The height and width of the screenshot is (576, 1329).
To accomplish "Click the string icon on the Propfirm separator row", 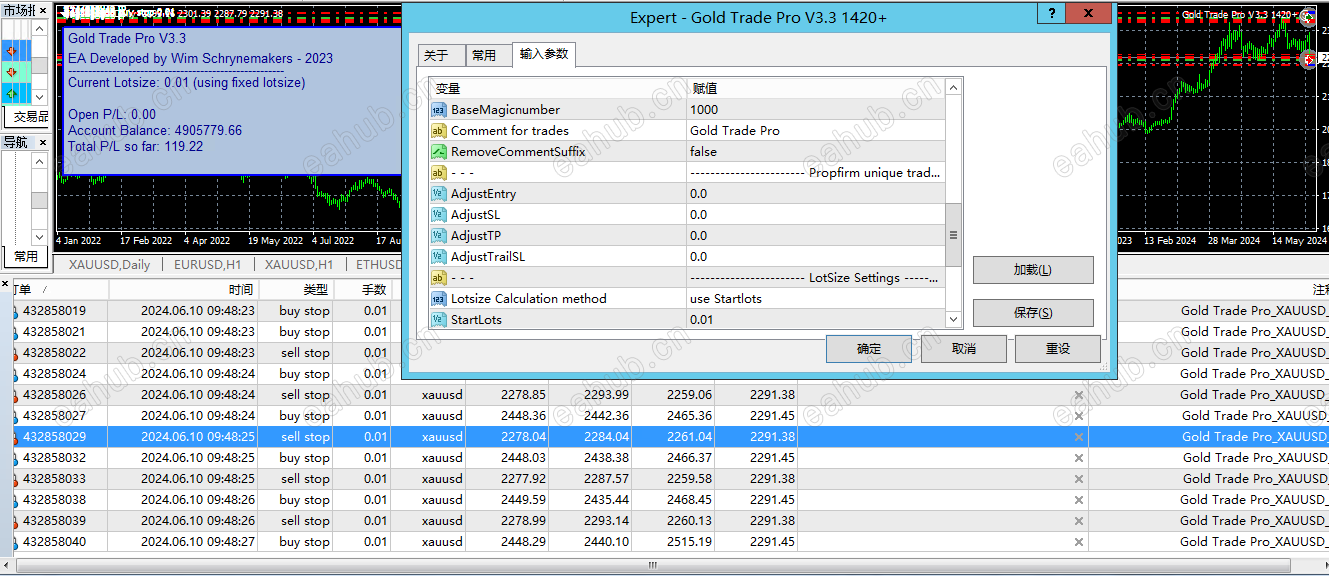I will pyautogui.click(x=438, y=173).
